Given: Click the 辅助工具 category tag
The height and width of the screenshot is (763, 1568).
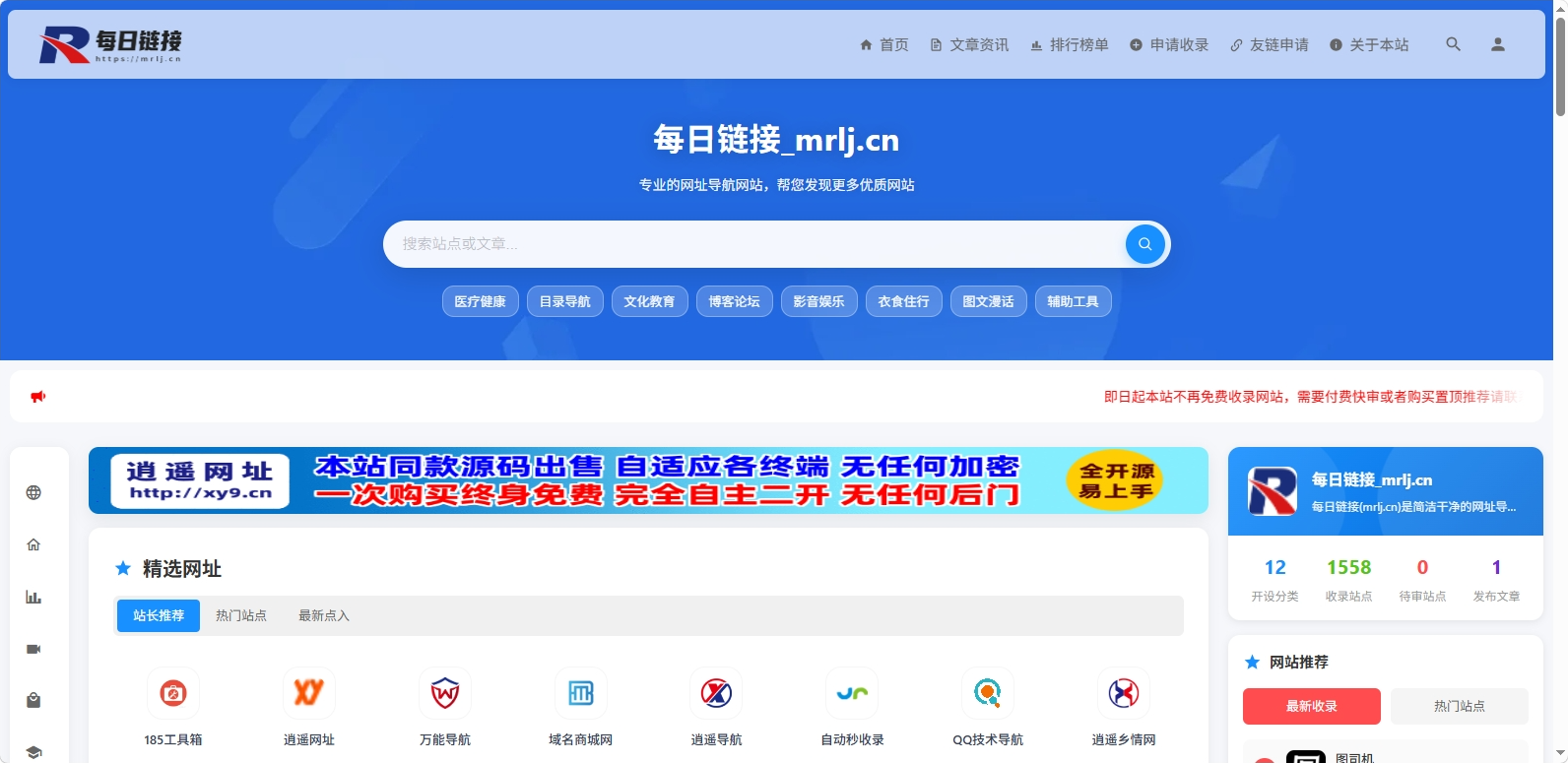Looking at the screenshot, I should pyautogui.click(x=1074, y=301).
